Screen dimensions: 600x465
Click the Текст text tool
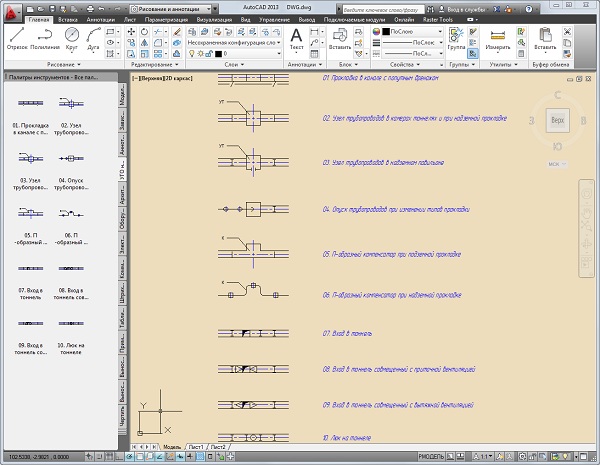point(296,38)
